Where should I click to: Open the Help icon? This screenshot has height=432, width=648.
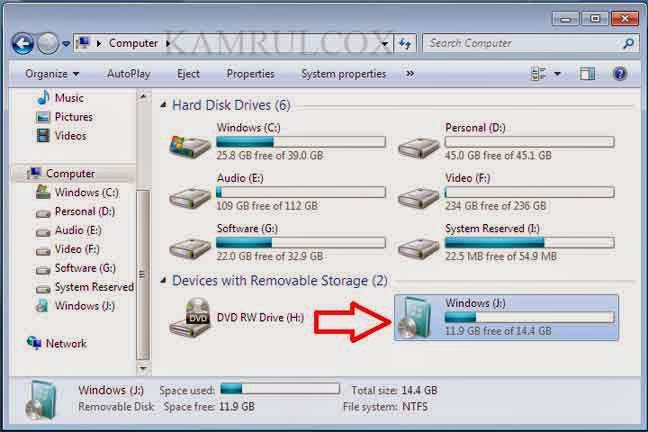619,74
